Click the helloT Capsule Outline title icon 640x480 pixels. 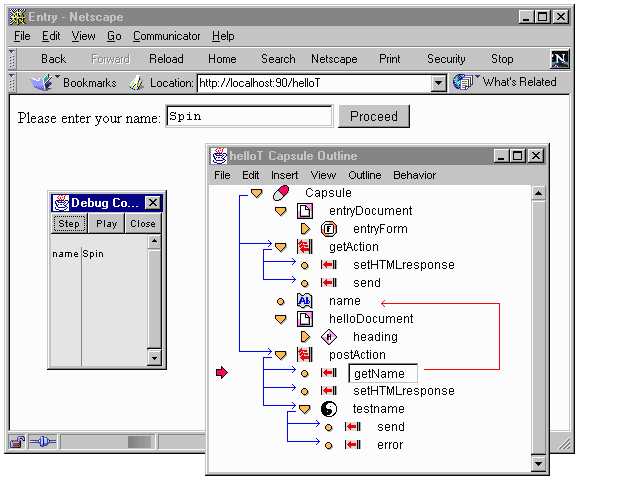219,156
